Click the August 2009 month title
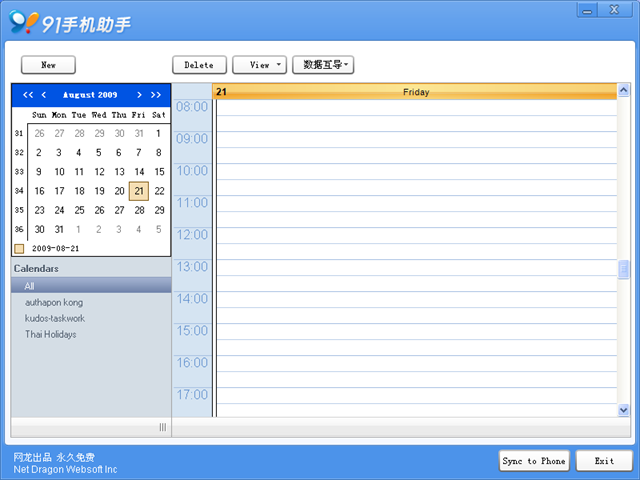Viewport: 640px width, 480px height. [90, 95]
